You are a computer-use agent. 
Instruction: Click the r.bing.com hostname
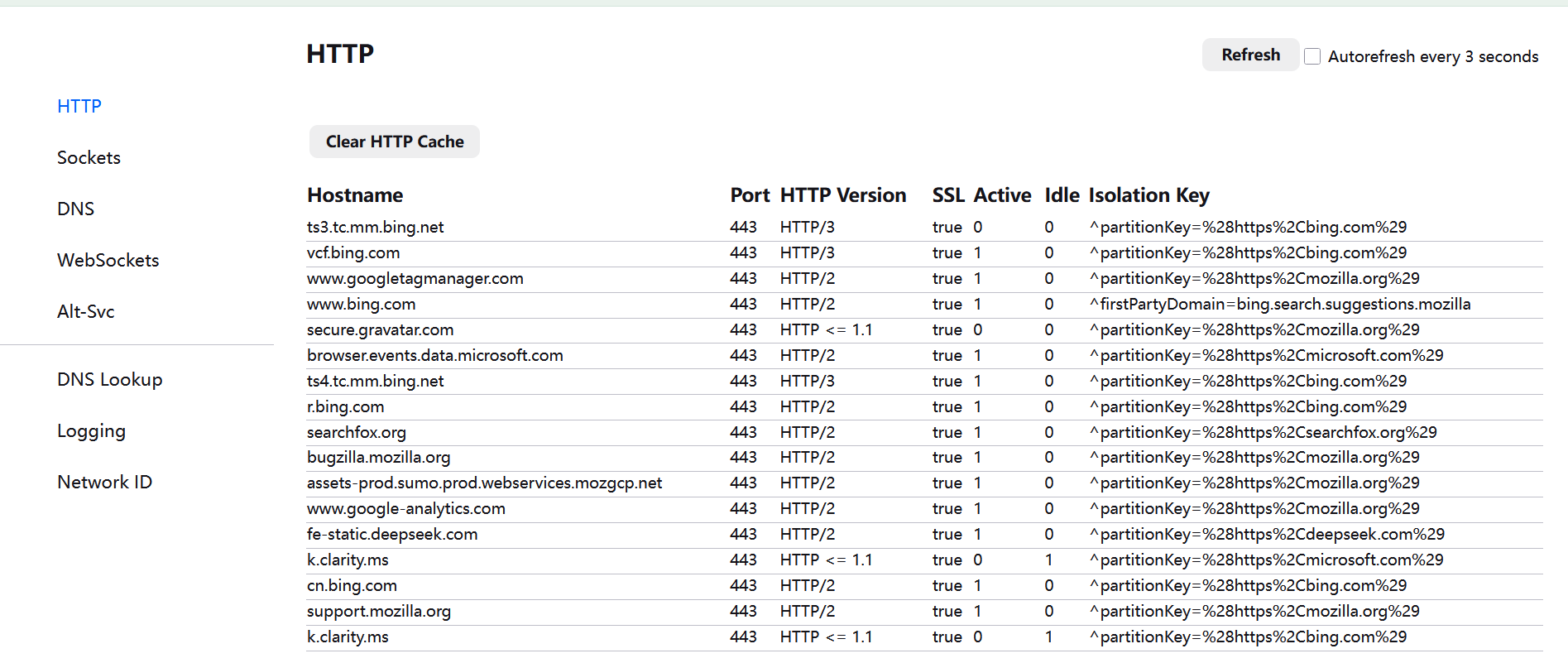tap(345, 406)
